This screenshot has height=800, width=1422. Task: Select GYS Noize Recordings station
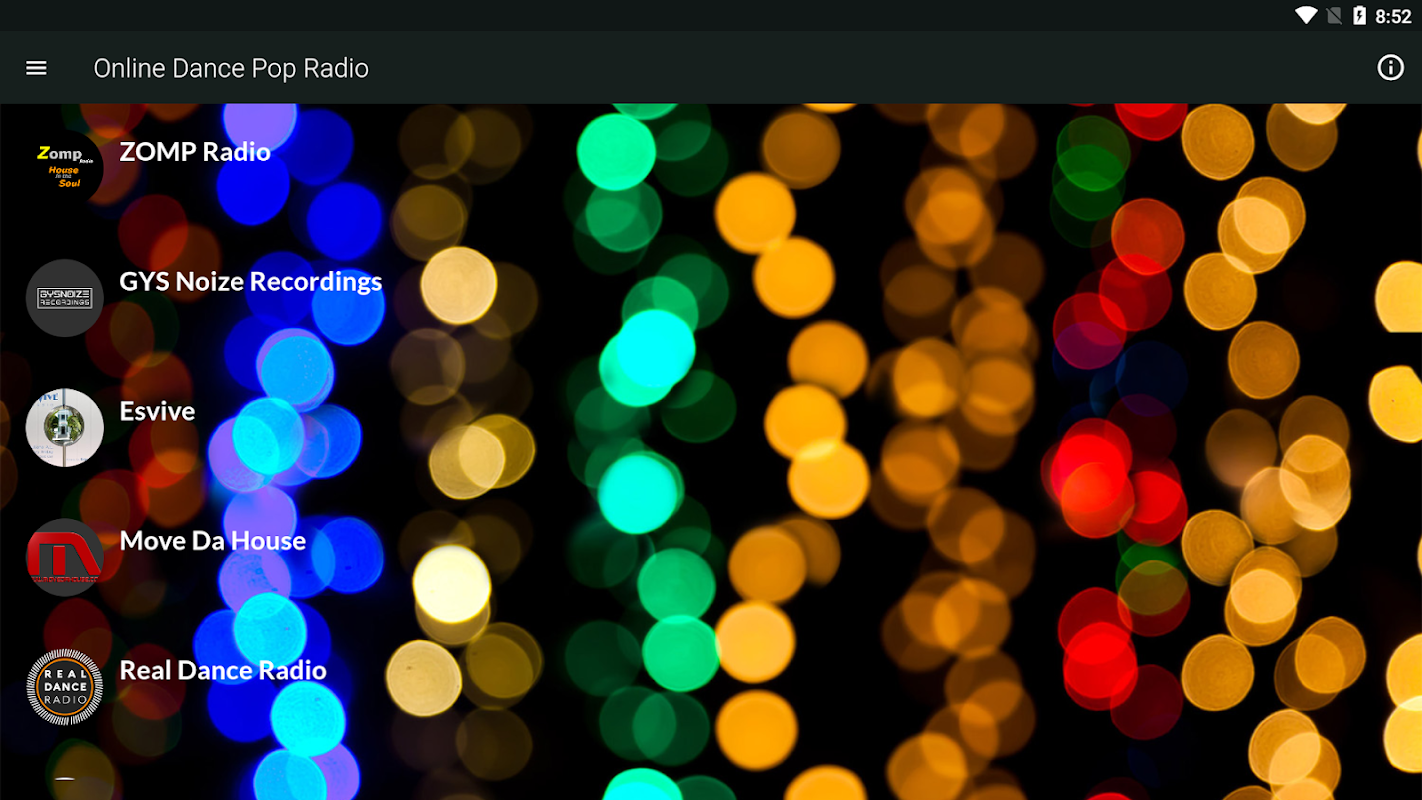click(x=251, y=282)
